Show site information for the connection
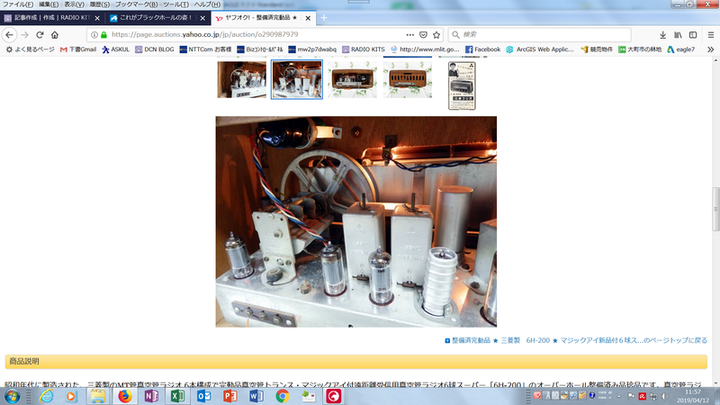The image size is (720, 405). (94, 34)
